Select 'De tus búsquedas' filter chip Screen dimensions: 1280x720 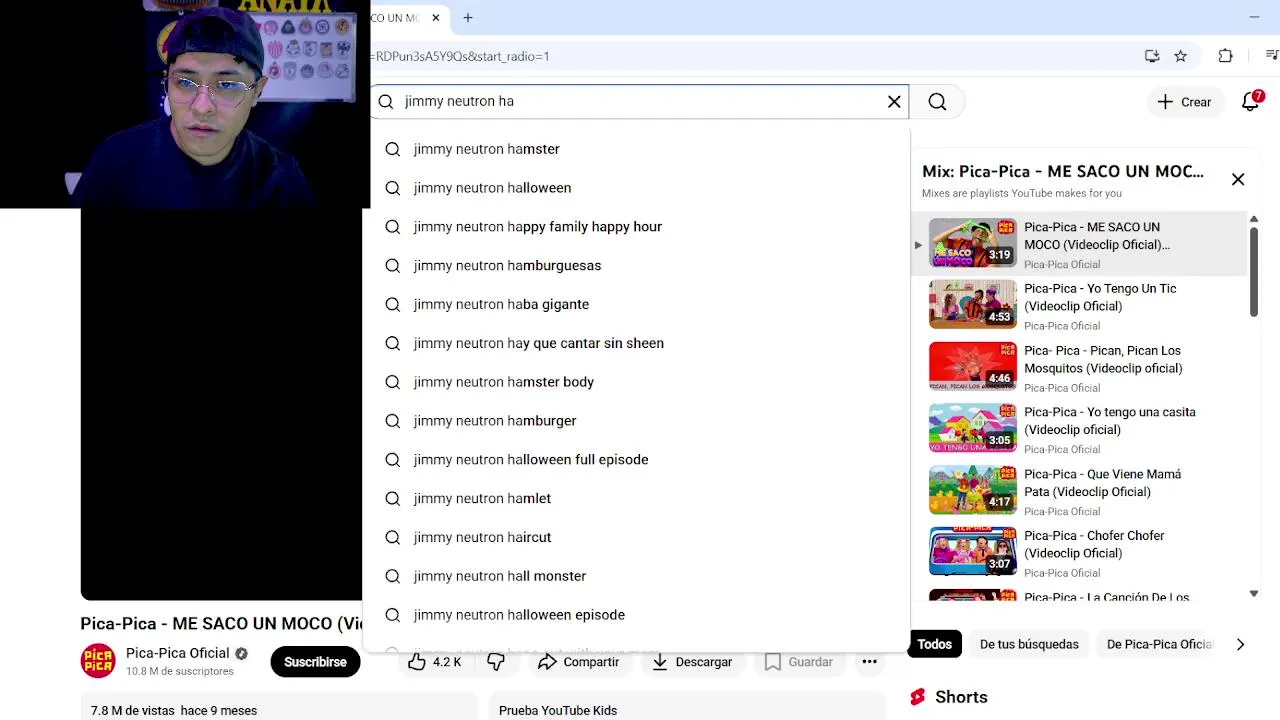(1029, 644)
